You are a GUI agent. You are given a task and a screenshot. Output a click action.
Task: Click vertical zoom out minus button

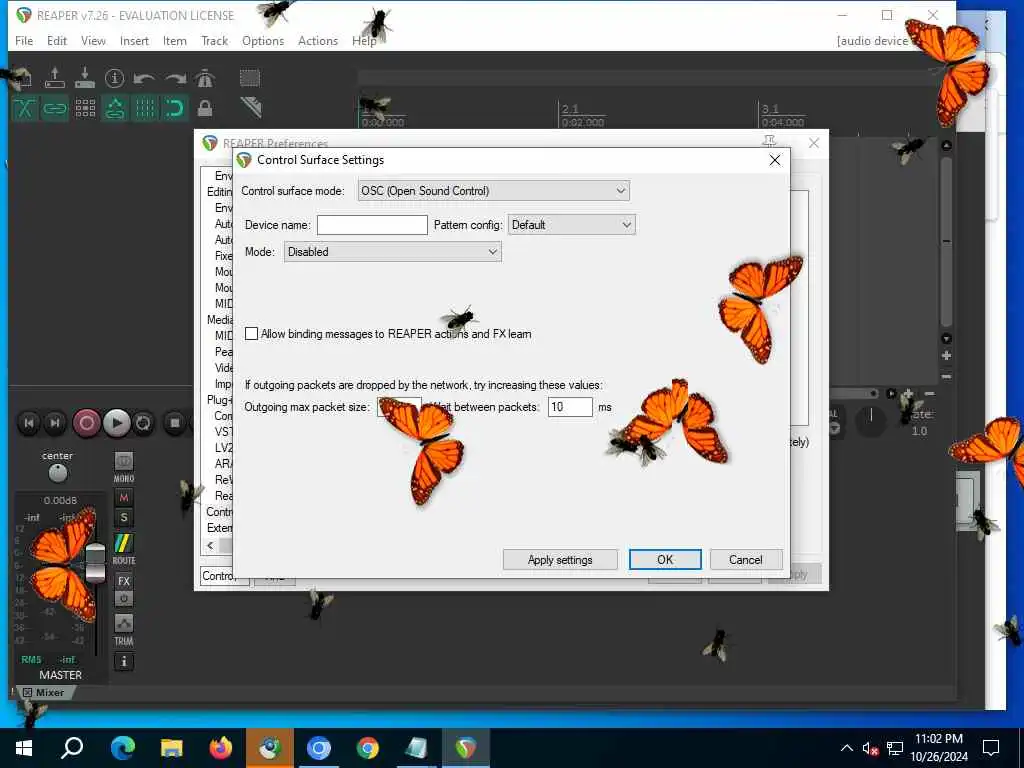point(946,377)
